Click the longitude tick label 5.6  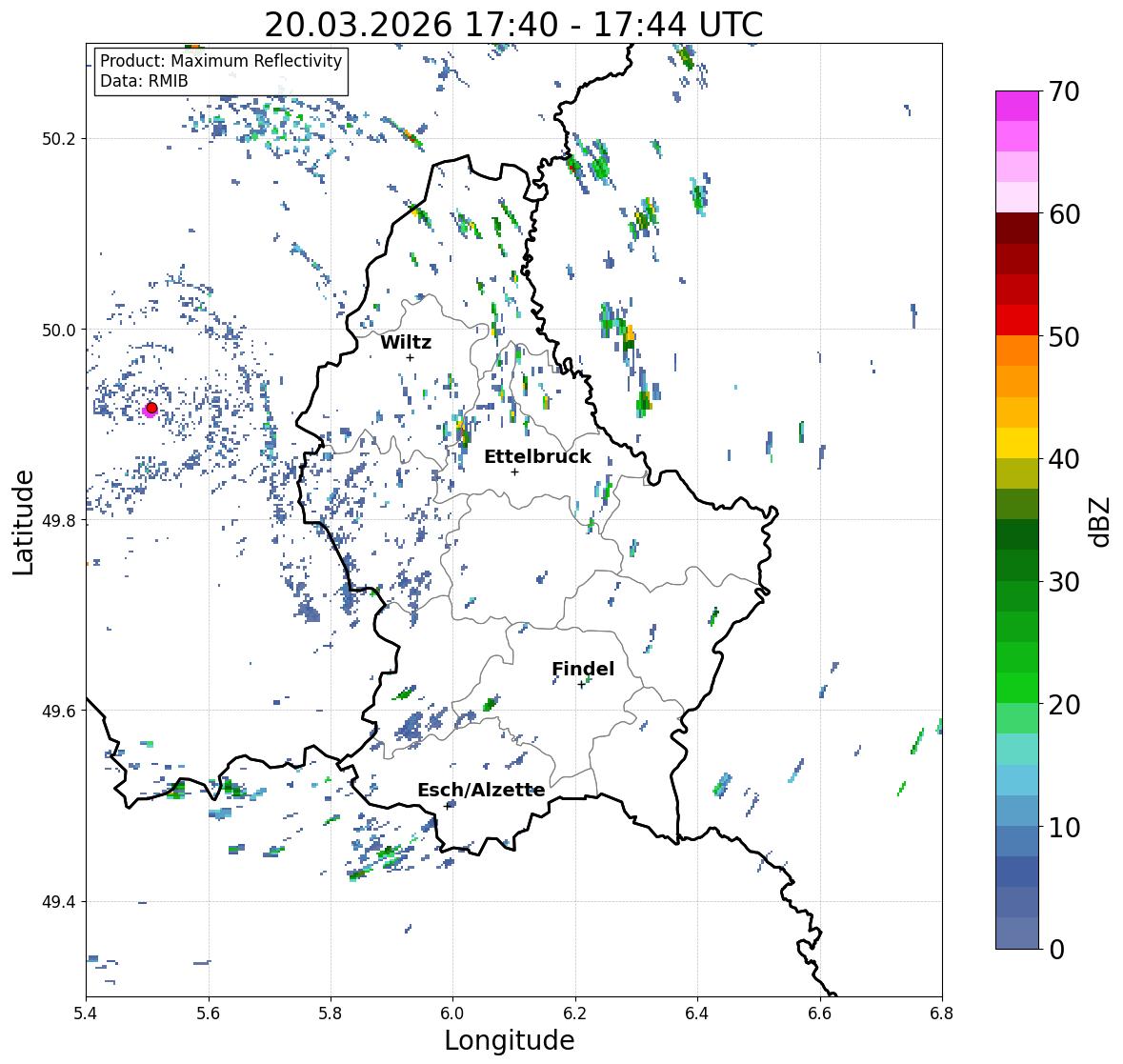click(209, 1014)
